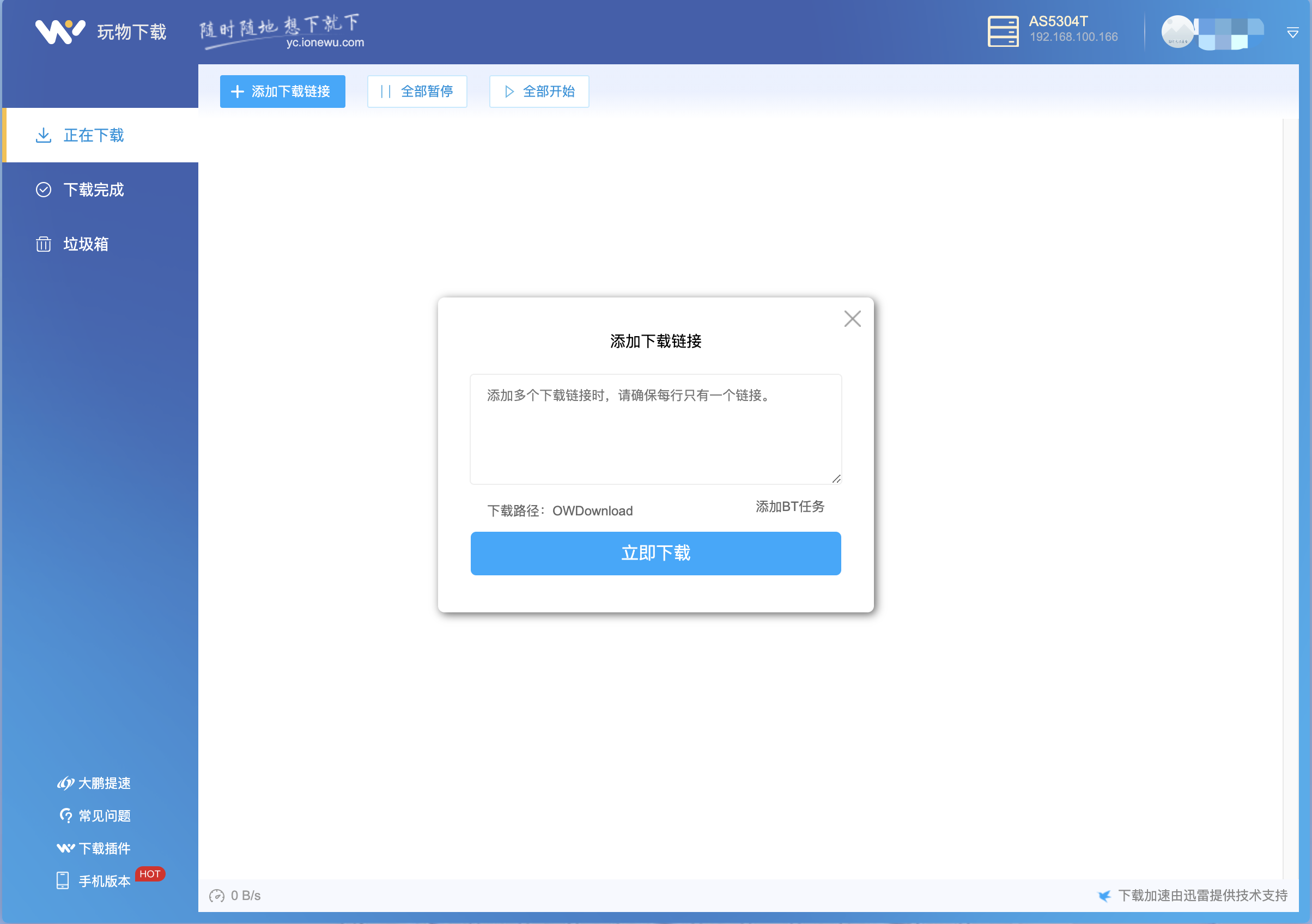The height and width of the screenshot is (924, 1312).
Task: Click the play triangle icon on 全部开始
Action: click(x=509, y=92)
